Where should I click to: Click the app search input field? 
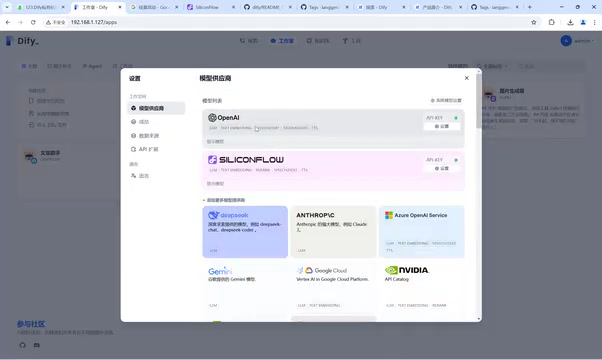[x=550, y=66]
